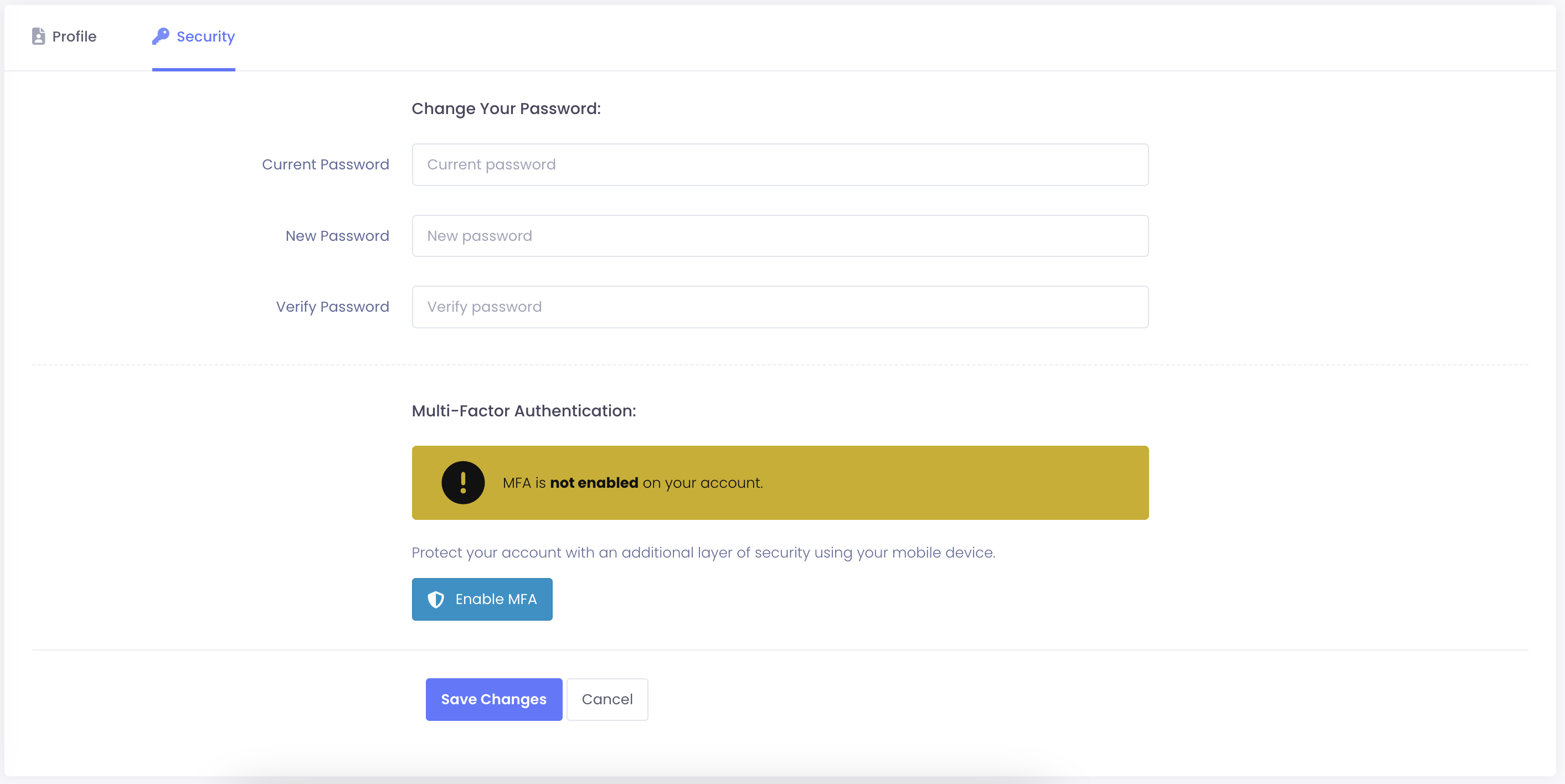This screenshot has height=784, width=1565.
Task: Focus the Current password input field
Action: point(780,164)
